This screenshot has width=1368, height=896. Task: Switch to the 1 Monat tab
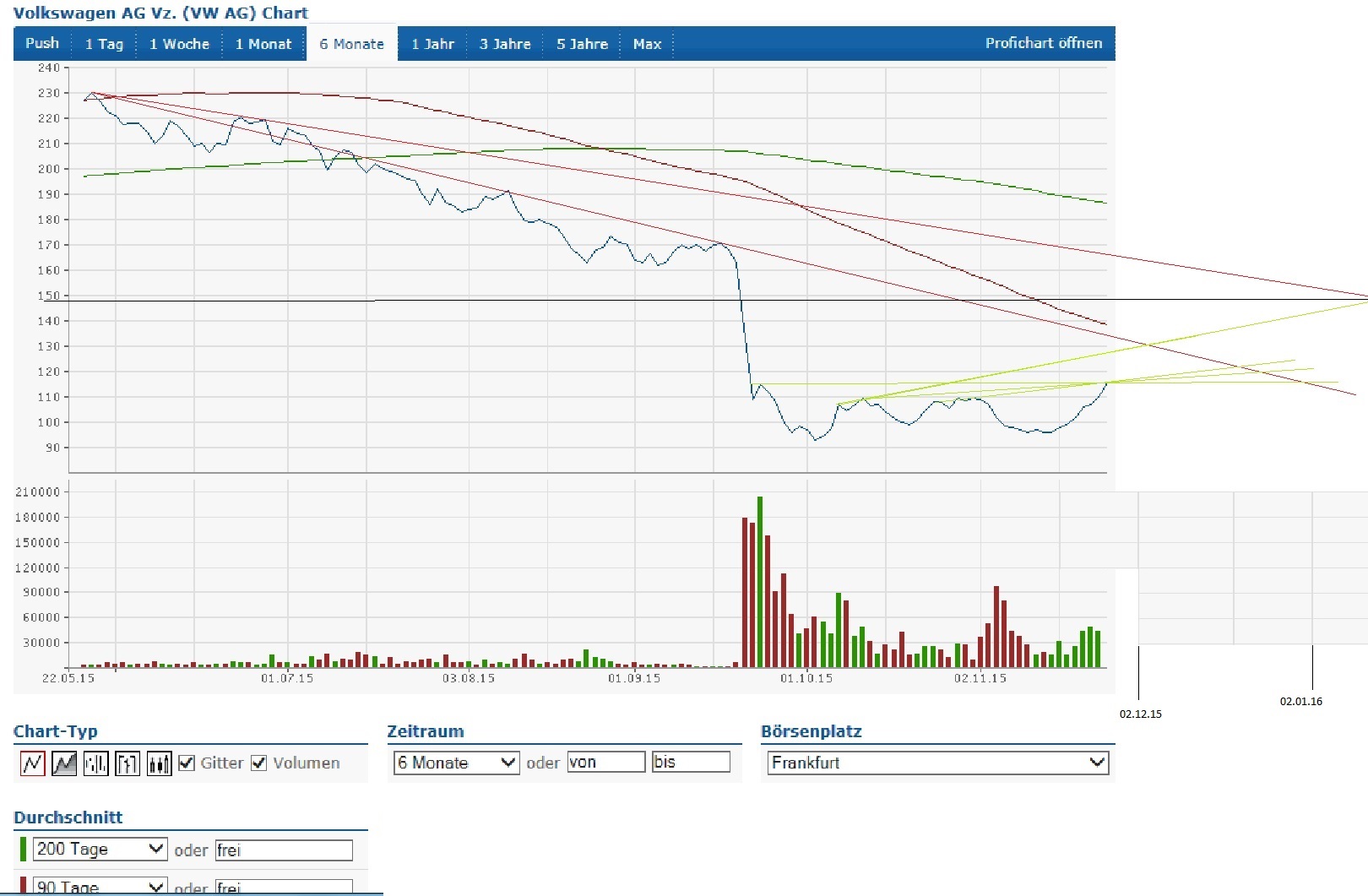pos(263,44)
